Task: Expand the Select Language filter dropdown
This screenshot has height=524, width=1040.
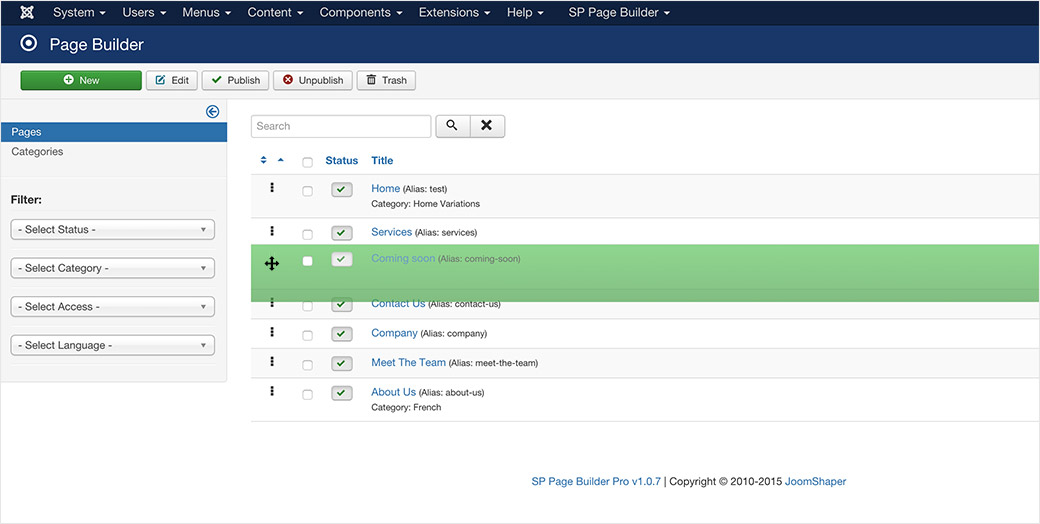Action: click(x=112, y=346)
